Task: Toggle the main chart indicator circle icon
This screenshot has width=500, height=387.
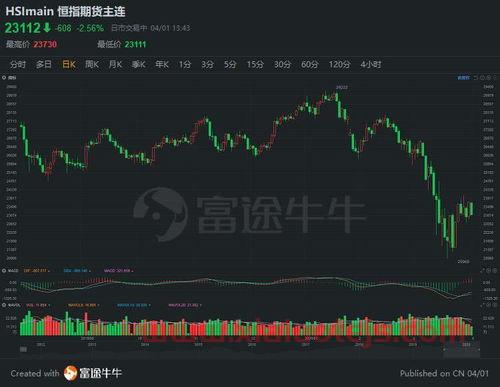Action: (4, 78)
